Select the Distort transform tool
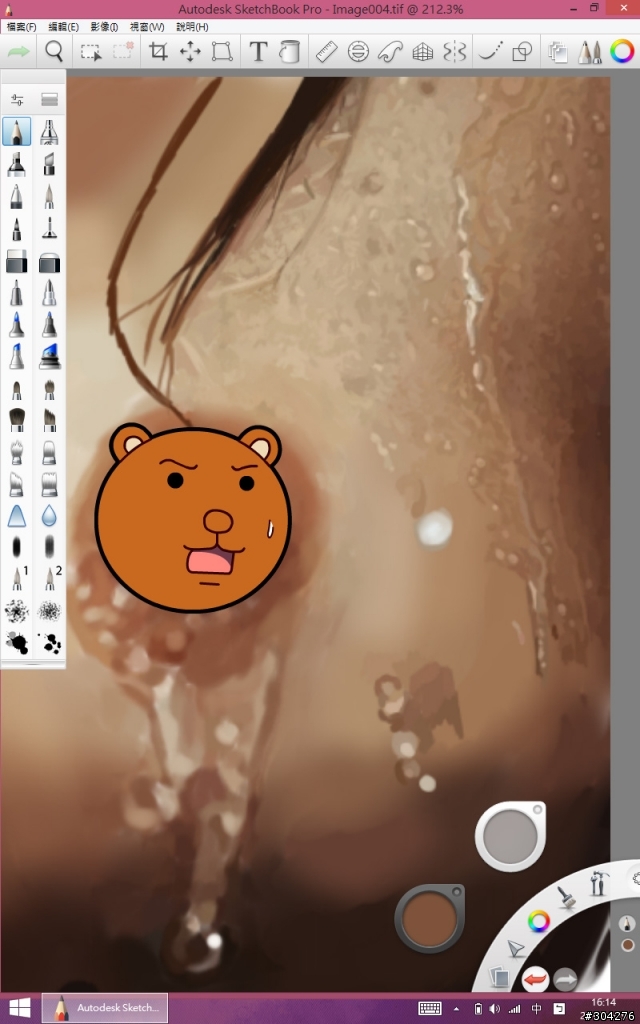 (222, 51)
